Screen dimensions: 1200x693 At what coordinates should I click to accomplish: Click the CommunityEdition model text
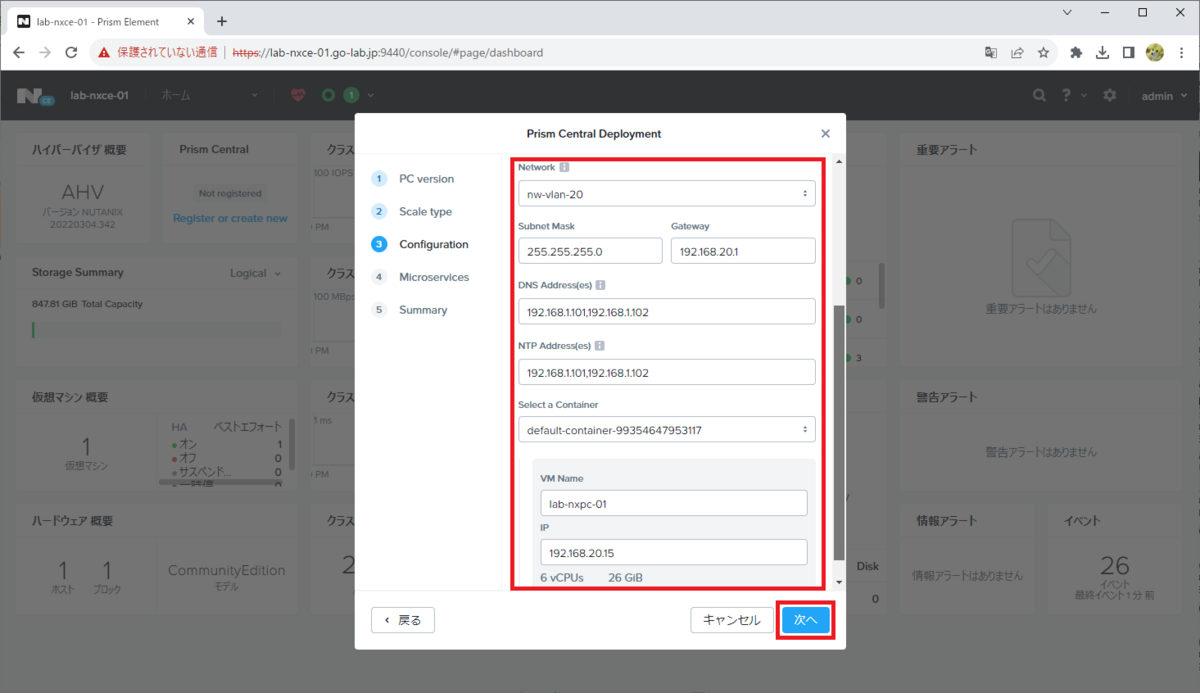point(226,570)
